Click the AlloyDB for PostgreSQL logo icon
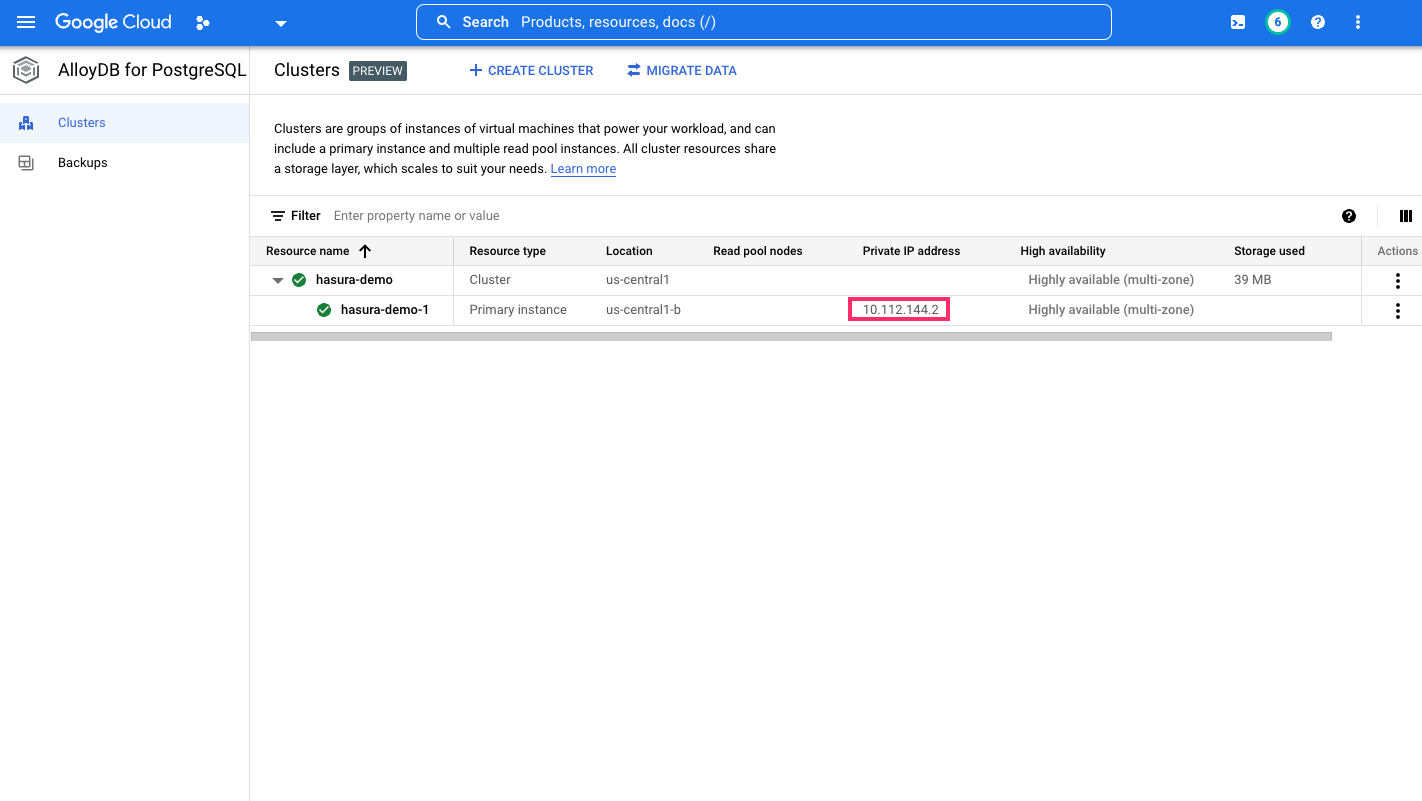1422x801 pixels. tap(25, 70)
